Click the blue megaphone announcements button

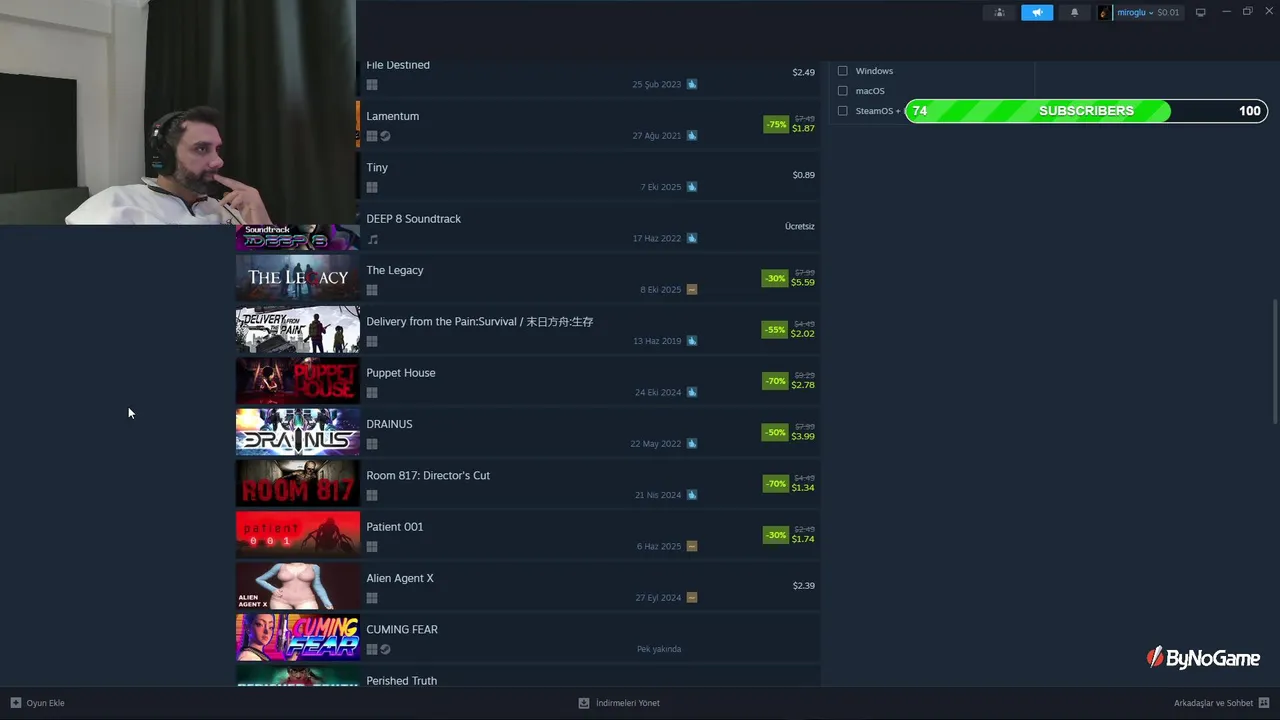[x=1037, y=12]
